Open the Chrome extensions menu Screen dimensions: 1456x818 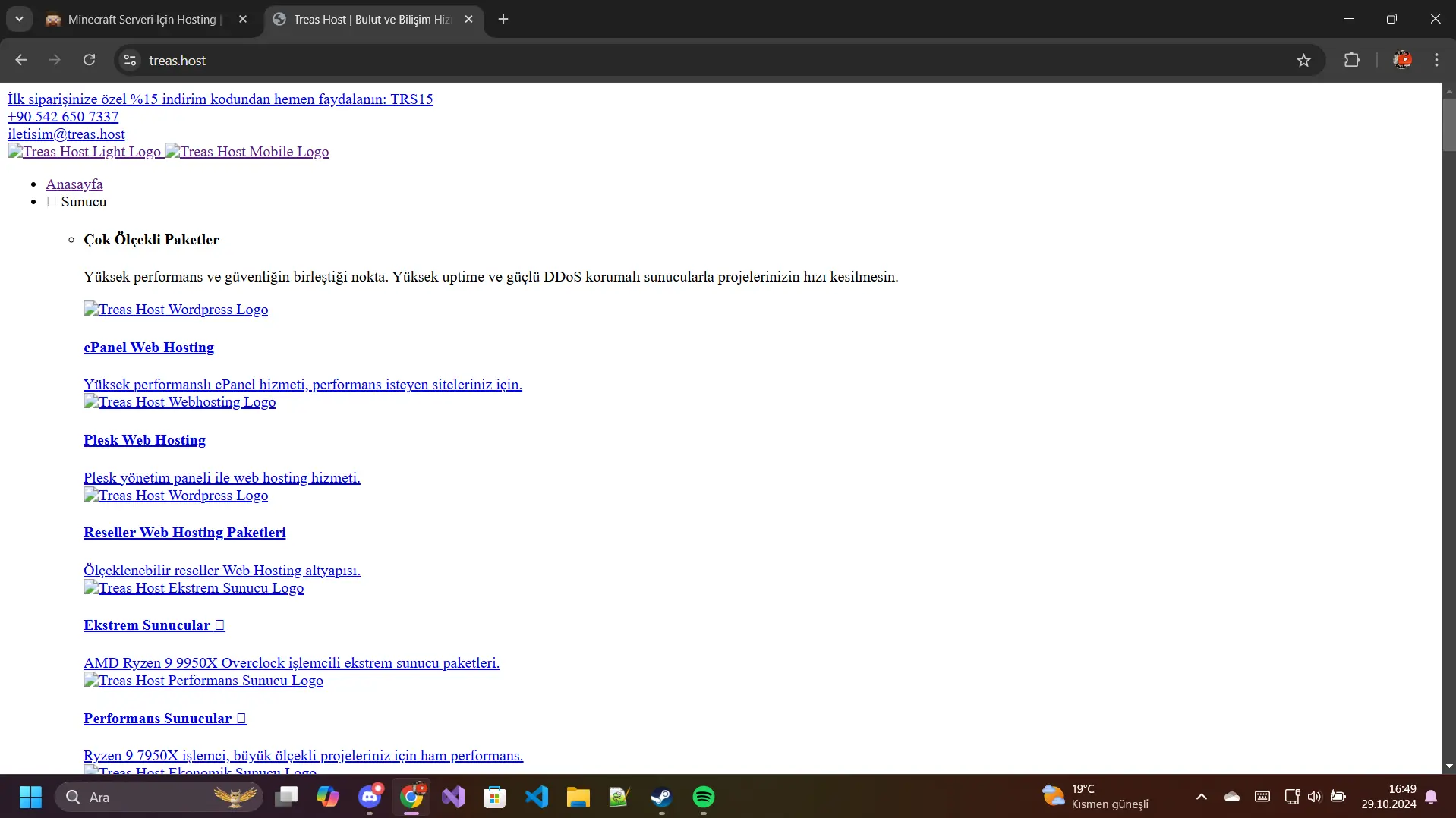coord(1351,60)
